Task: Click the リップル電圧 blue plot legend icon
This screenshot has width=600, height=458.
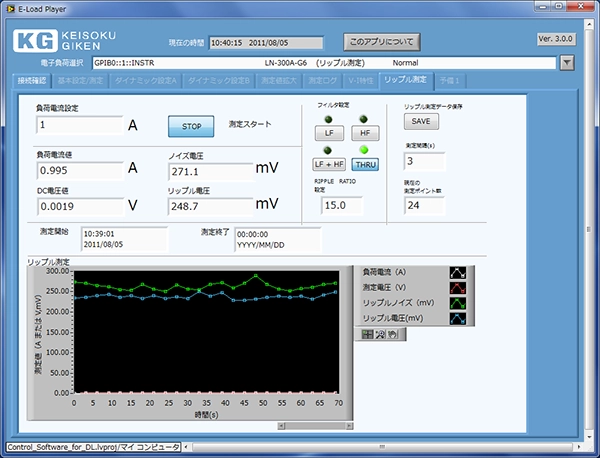Action: point(458,318)
